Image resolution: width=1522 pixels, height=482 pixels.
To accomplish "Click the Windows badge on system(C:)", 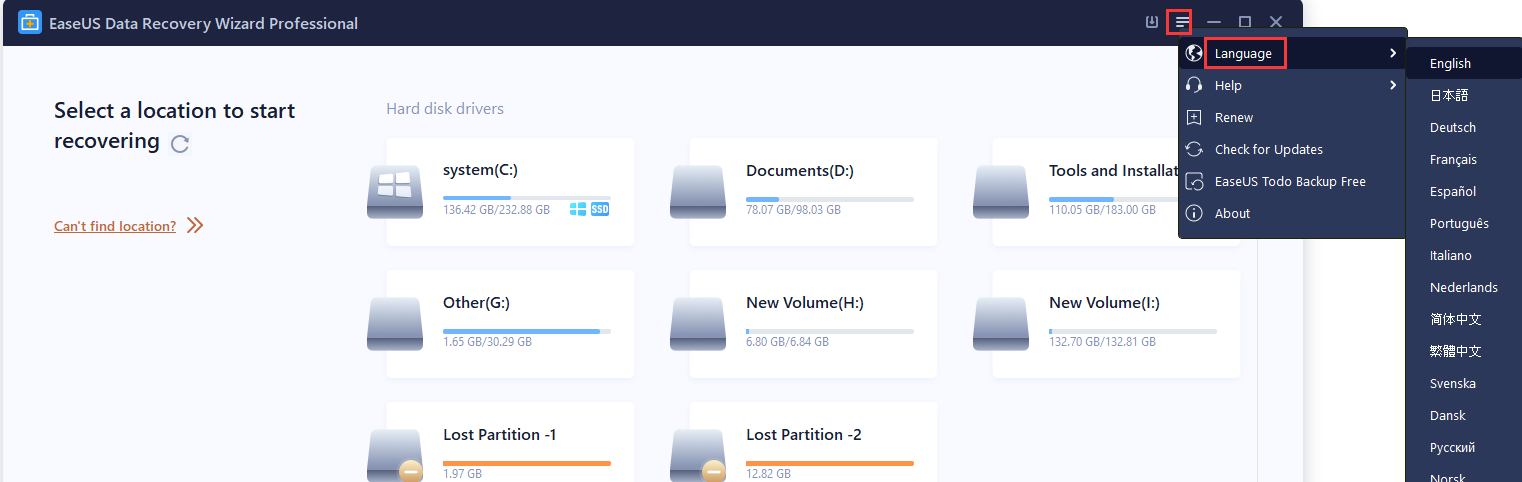I will coord(578,209).
